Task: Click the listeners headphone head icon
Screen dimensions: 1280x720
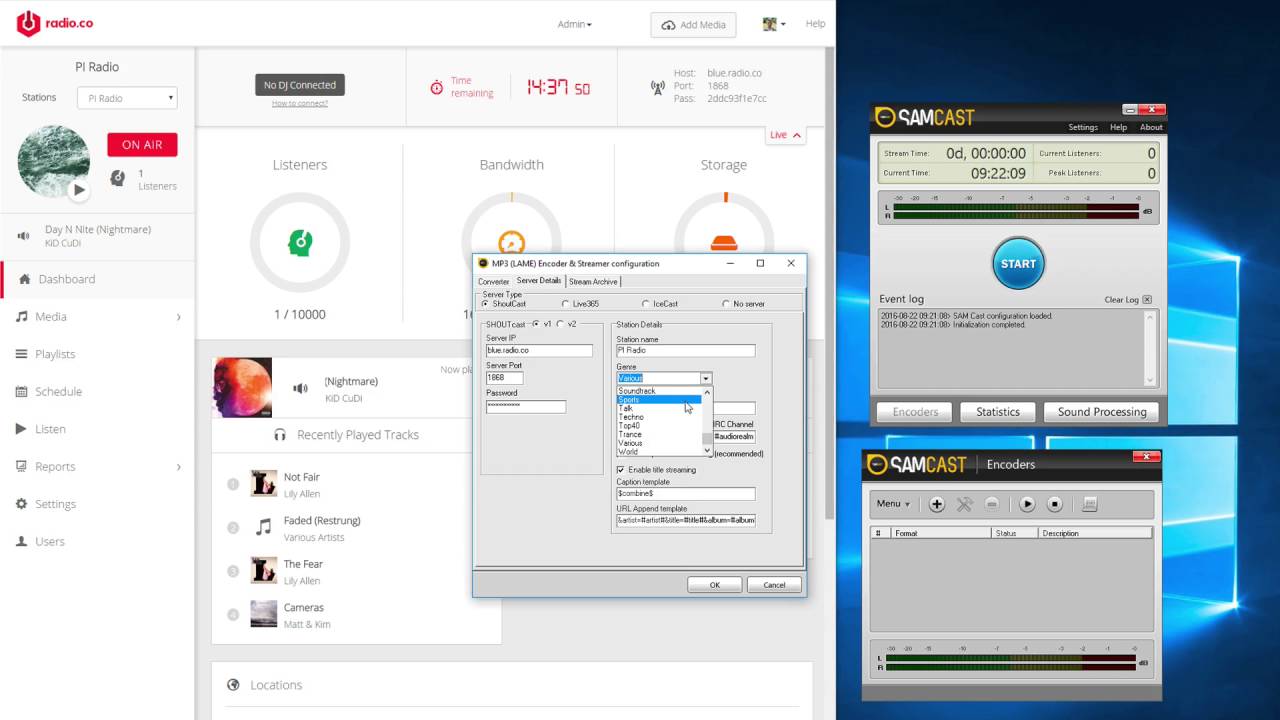Action: tap(118, 178)
